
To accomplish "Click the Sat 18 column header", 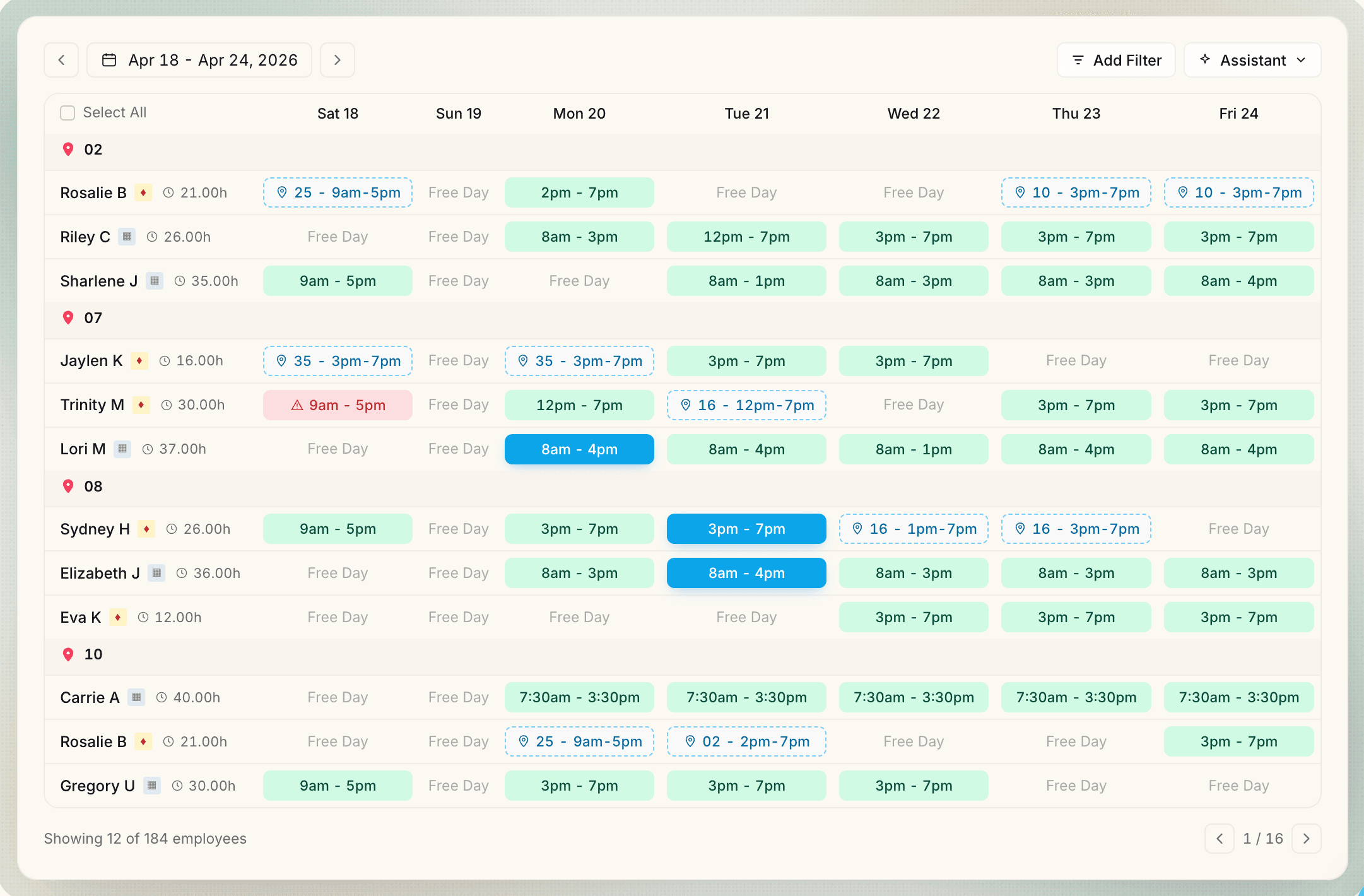I will coord(338,114).
